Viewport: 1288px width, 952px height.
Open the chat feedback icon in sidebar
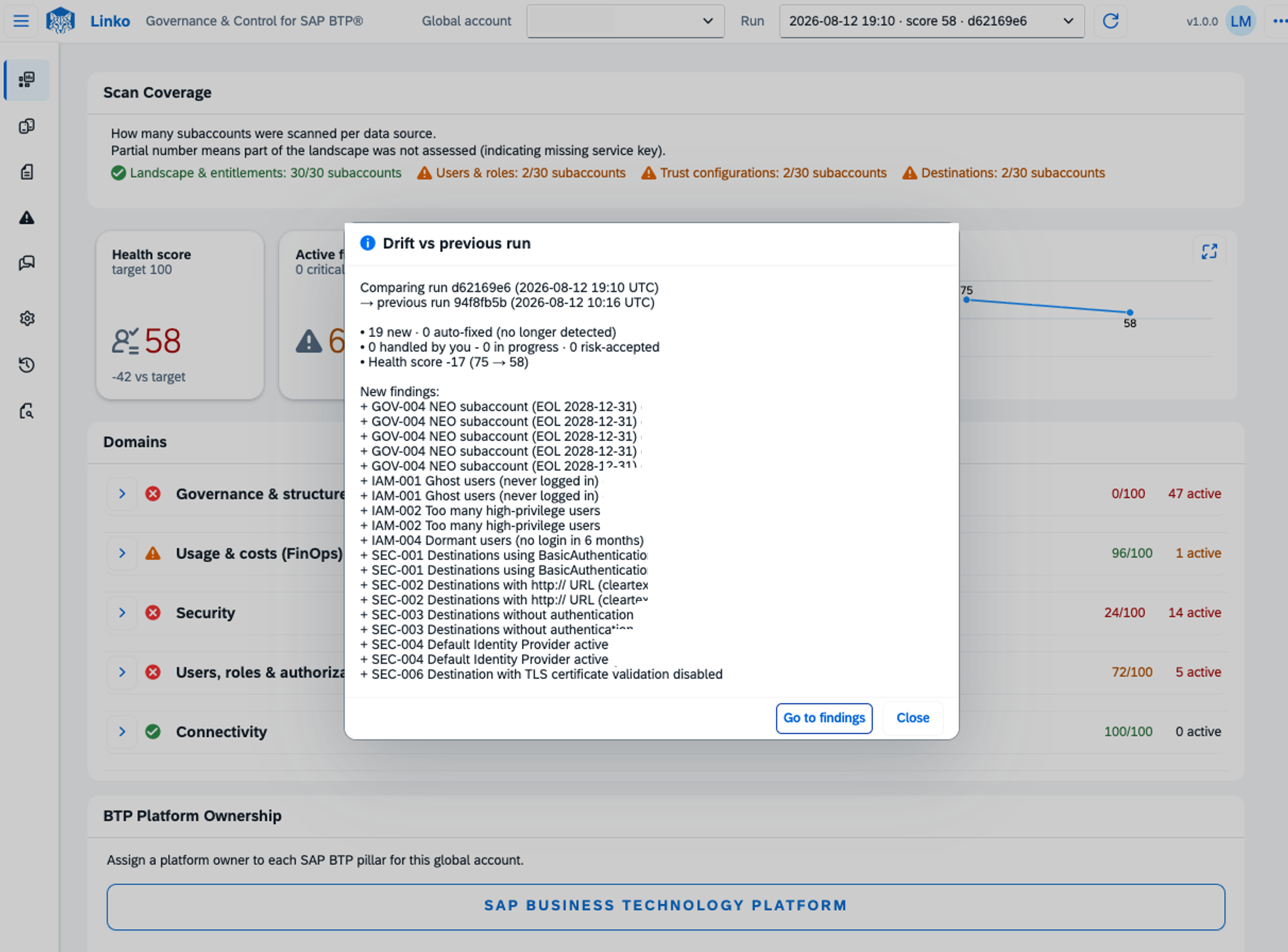click(x=27, y=263)
